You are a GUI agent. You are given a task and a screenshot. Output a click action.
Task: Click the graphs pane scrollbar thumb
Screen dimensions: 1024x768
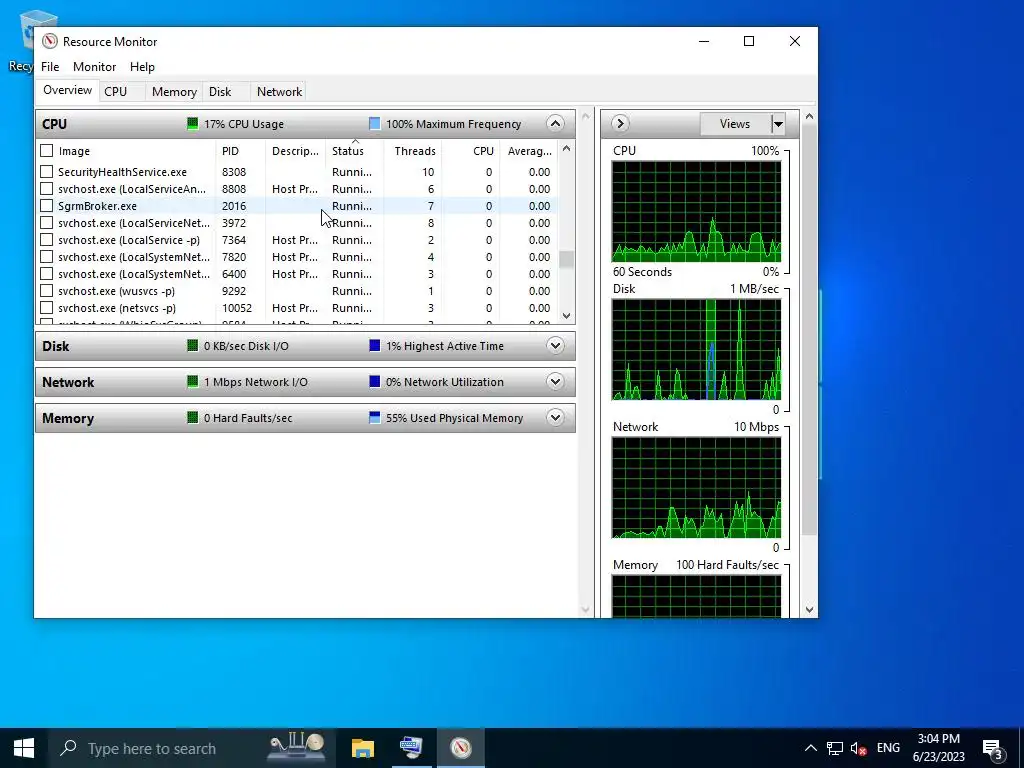pyautogui.click(x=809, y=330)
